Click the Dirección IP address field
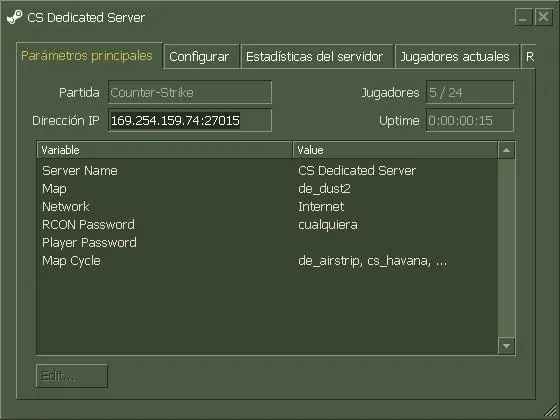Screen dimensions: 560x420 190,120
